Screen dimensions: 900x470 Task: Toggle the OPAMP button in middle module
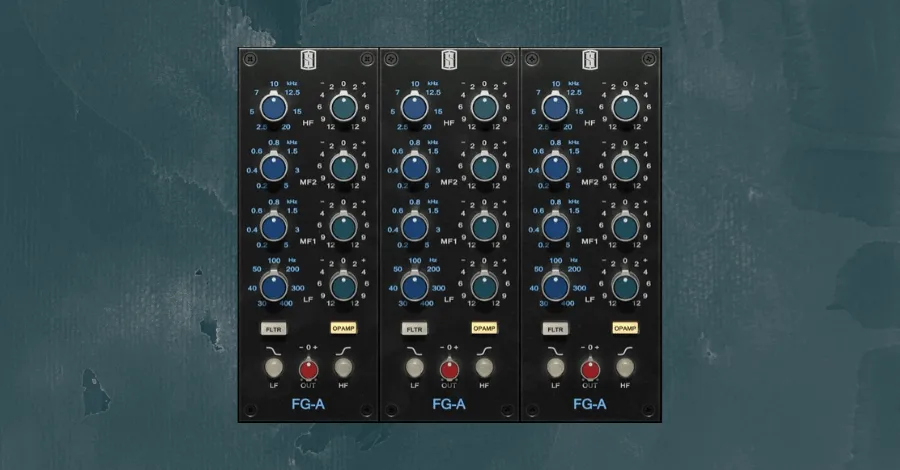pos(484,328)
